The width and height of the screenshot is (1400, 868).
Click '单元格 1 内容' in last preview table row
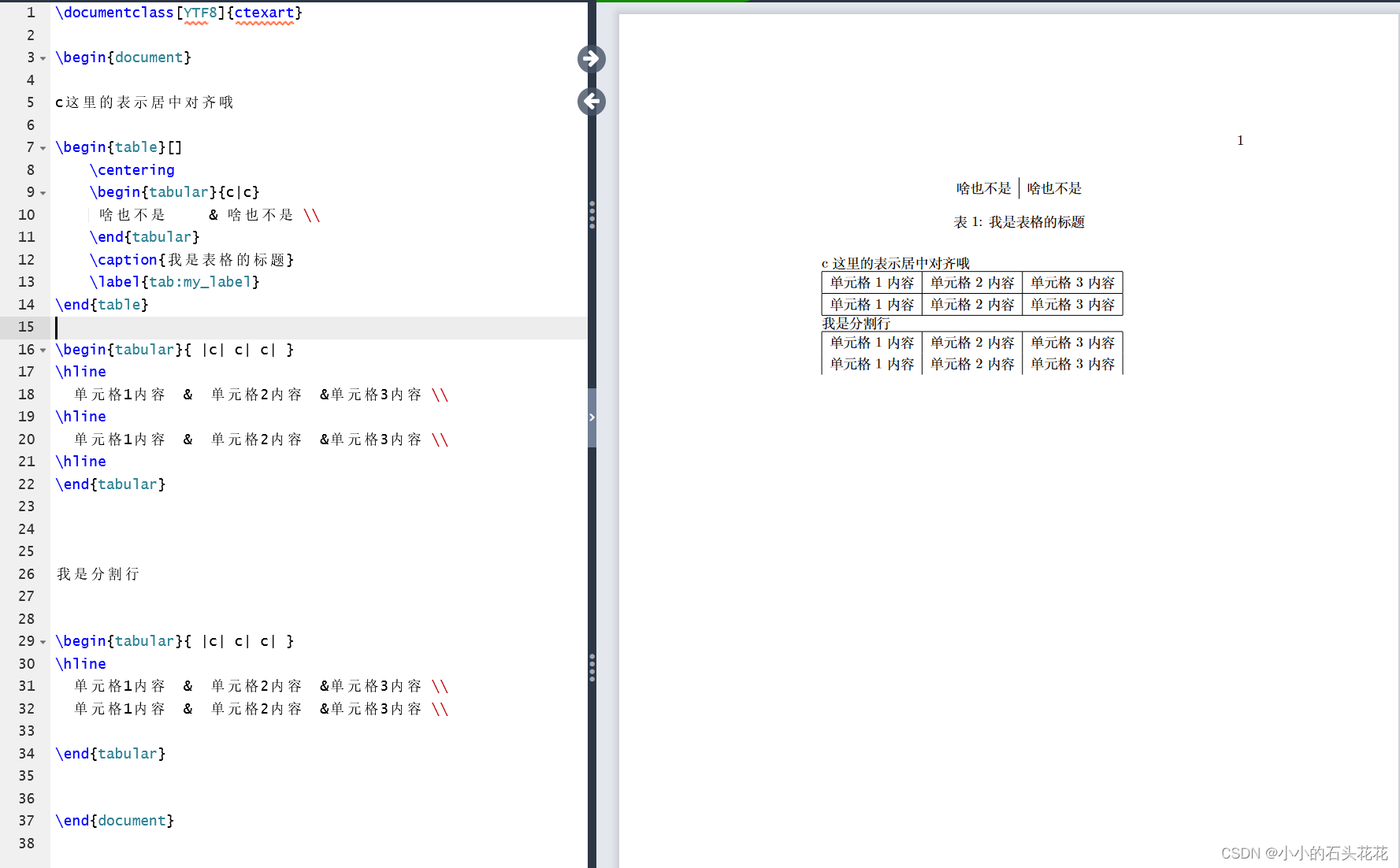coord(872,364)
